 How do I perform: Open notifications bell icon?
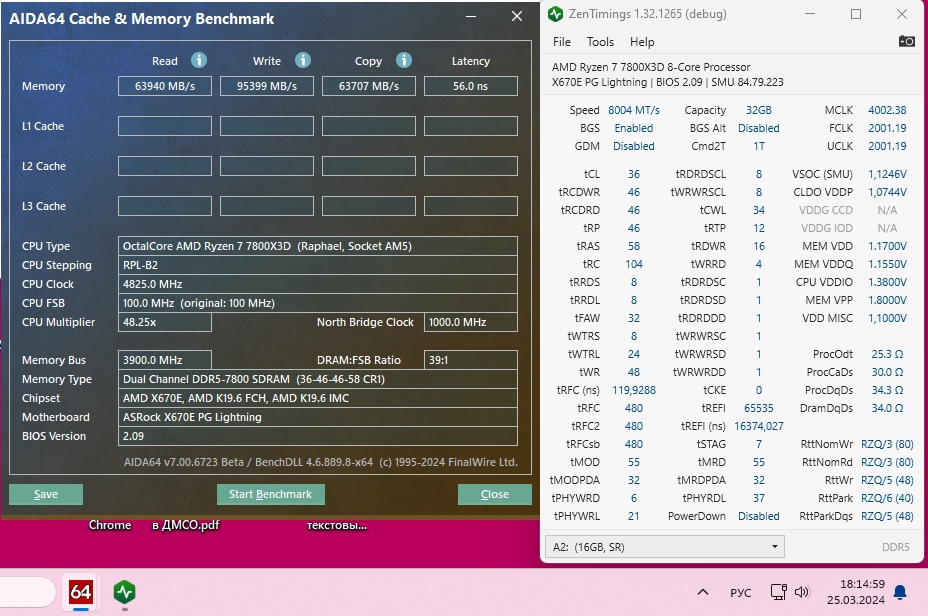[x=900, y=592]
